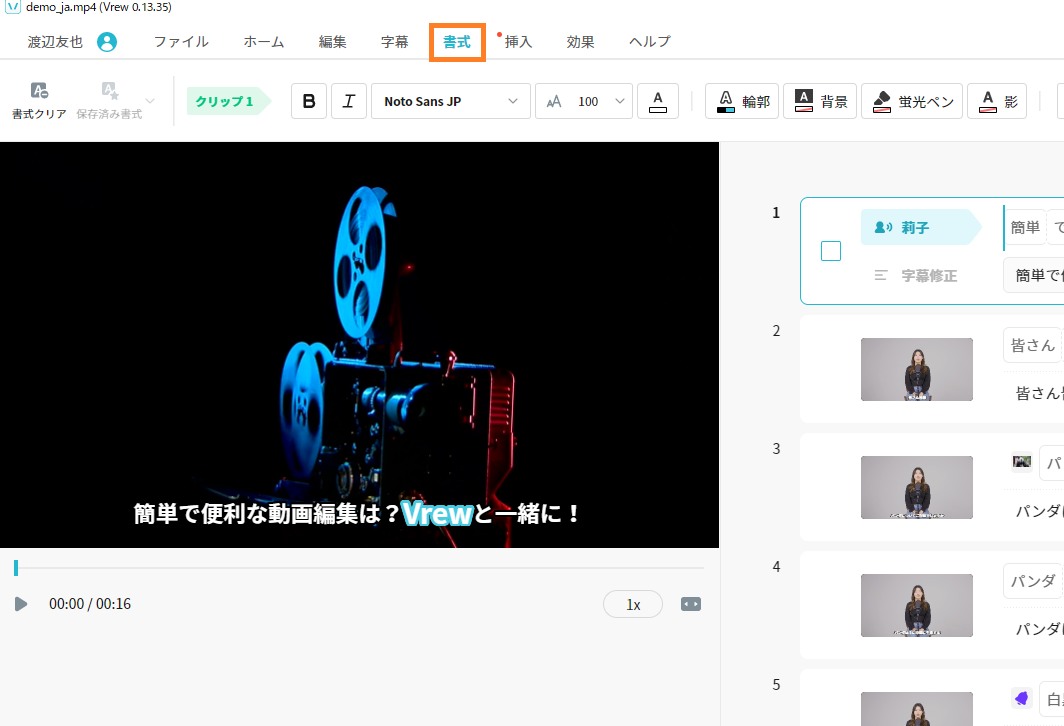Viewport: 1064px width, 726px height.
Task: Click the clip 1 subtitle text field
Action: point(1033,275)
